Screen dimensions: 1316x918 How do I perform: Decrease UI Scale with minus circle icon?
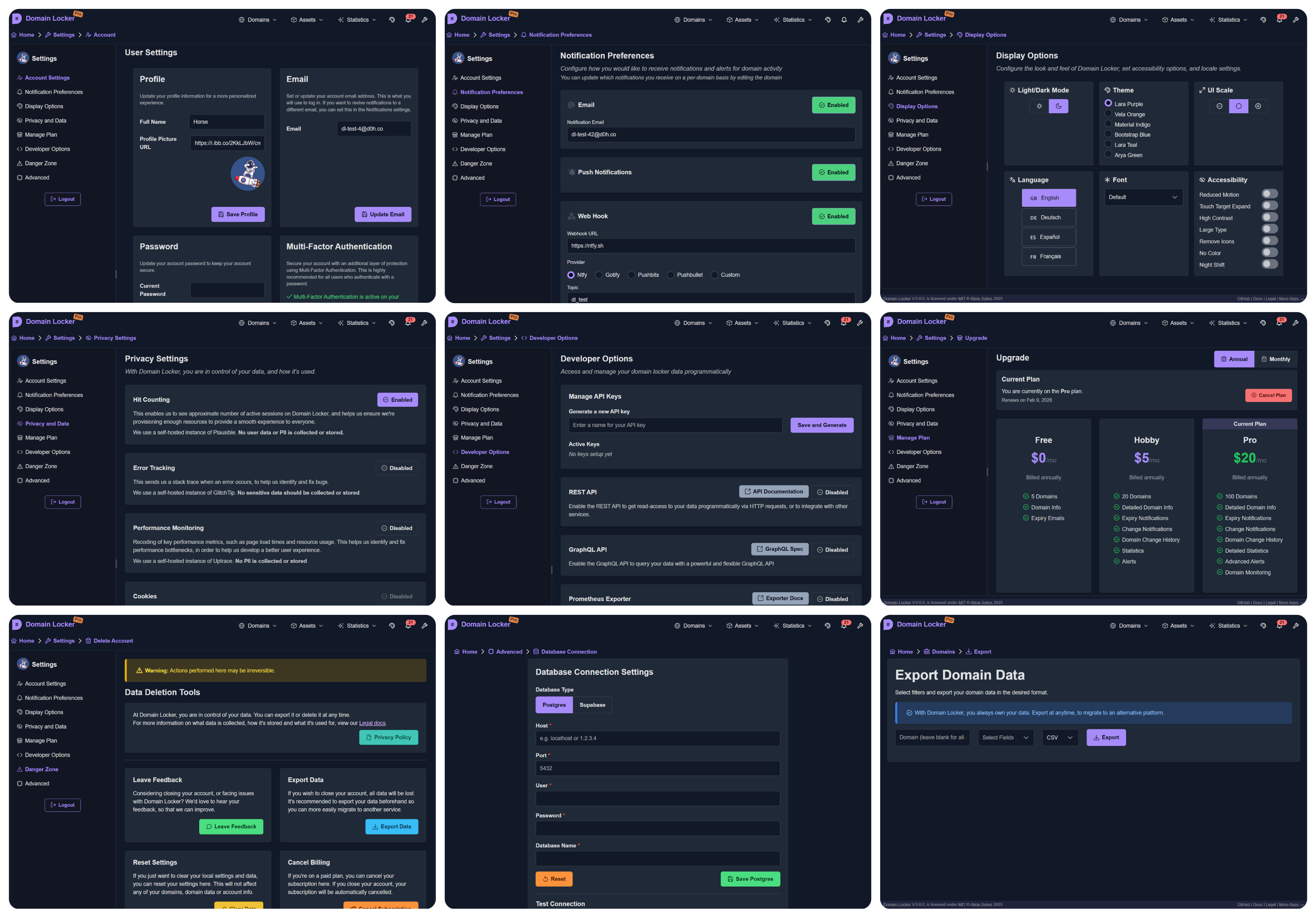click(x=1219, y=106)
